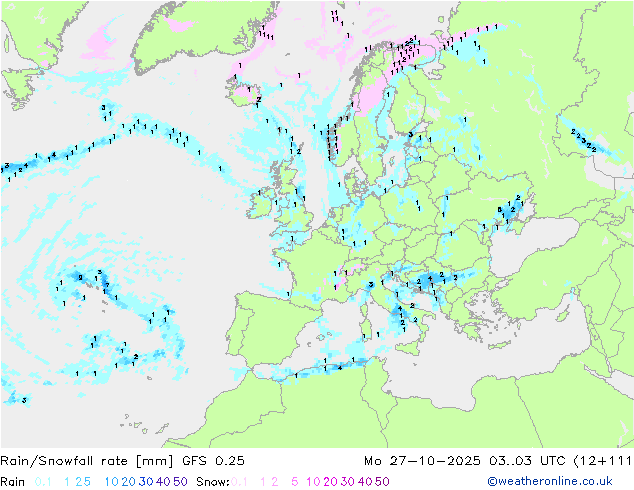Pick the snow legend 10 value

point(313,482)
